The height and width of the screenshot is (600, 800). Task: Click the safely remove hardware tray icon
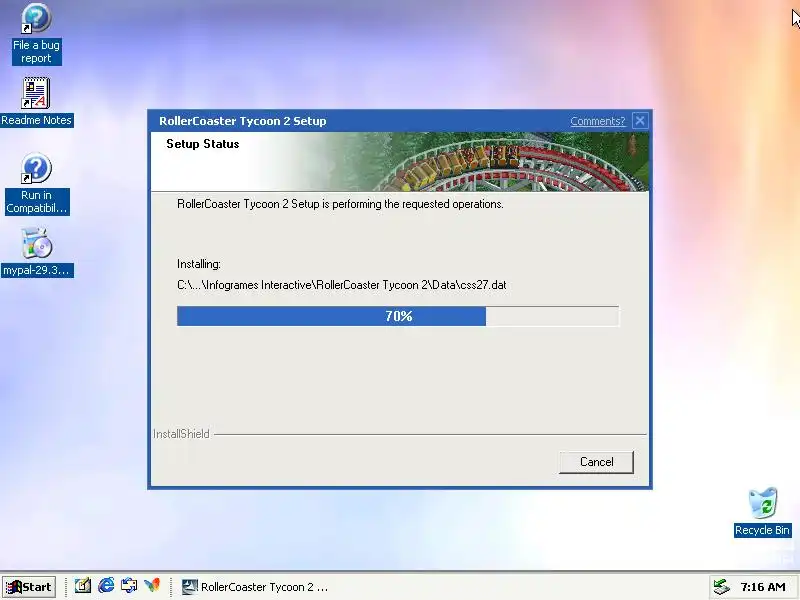click(x=721, y=587)
